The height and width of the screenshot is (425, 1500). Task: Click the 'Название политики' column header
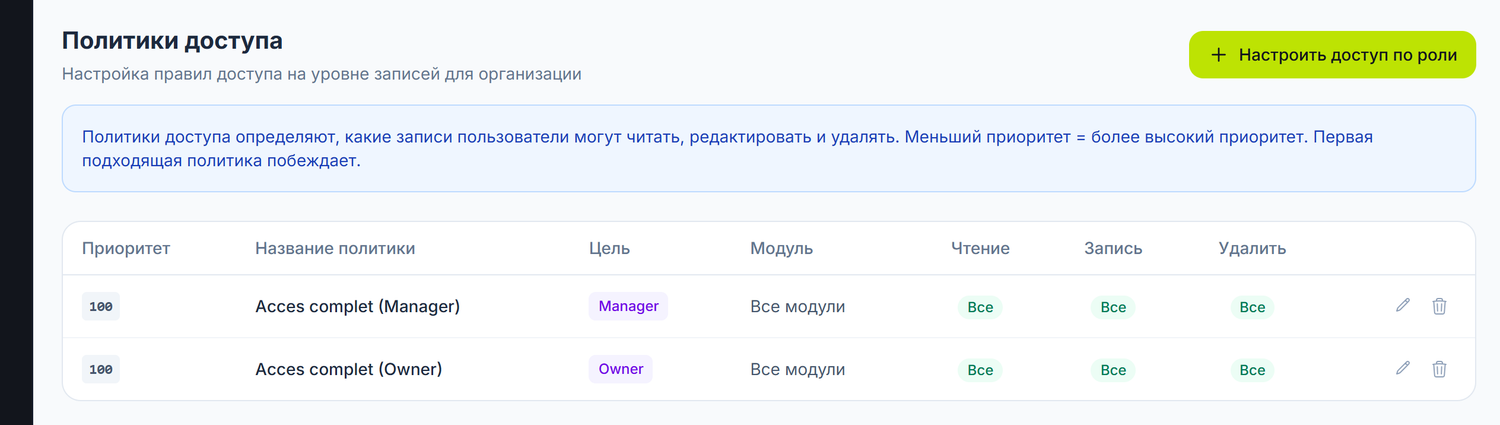click(x=335, y=248)
